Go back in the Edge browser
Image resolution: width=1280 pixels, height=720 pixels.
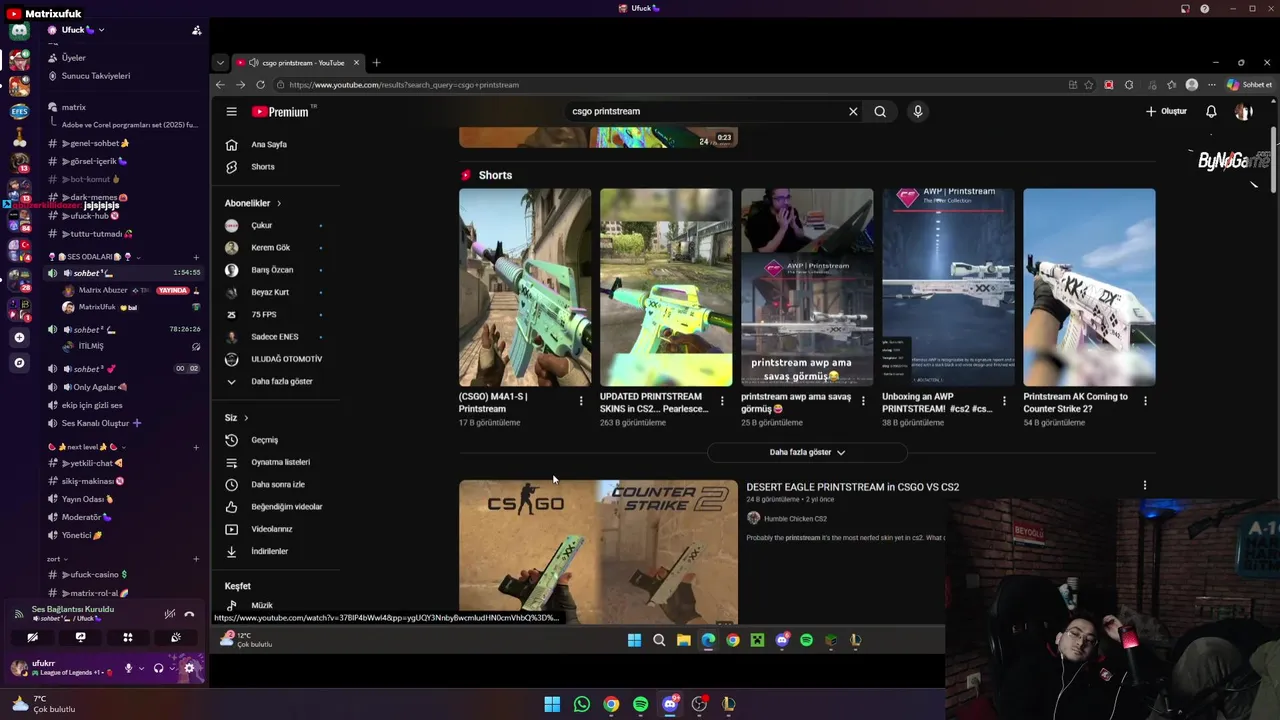click(220, 85)
